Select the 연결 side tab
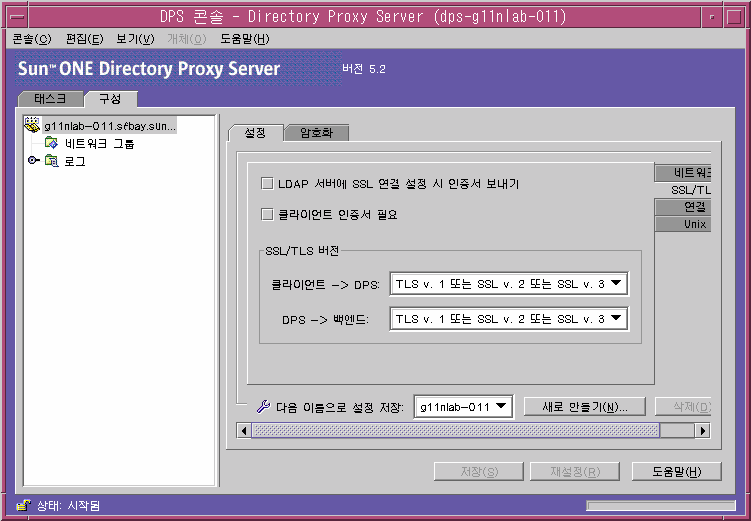Viewport: 751px width, 521px height. coord(683,207)
